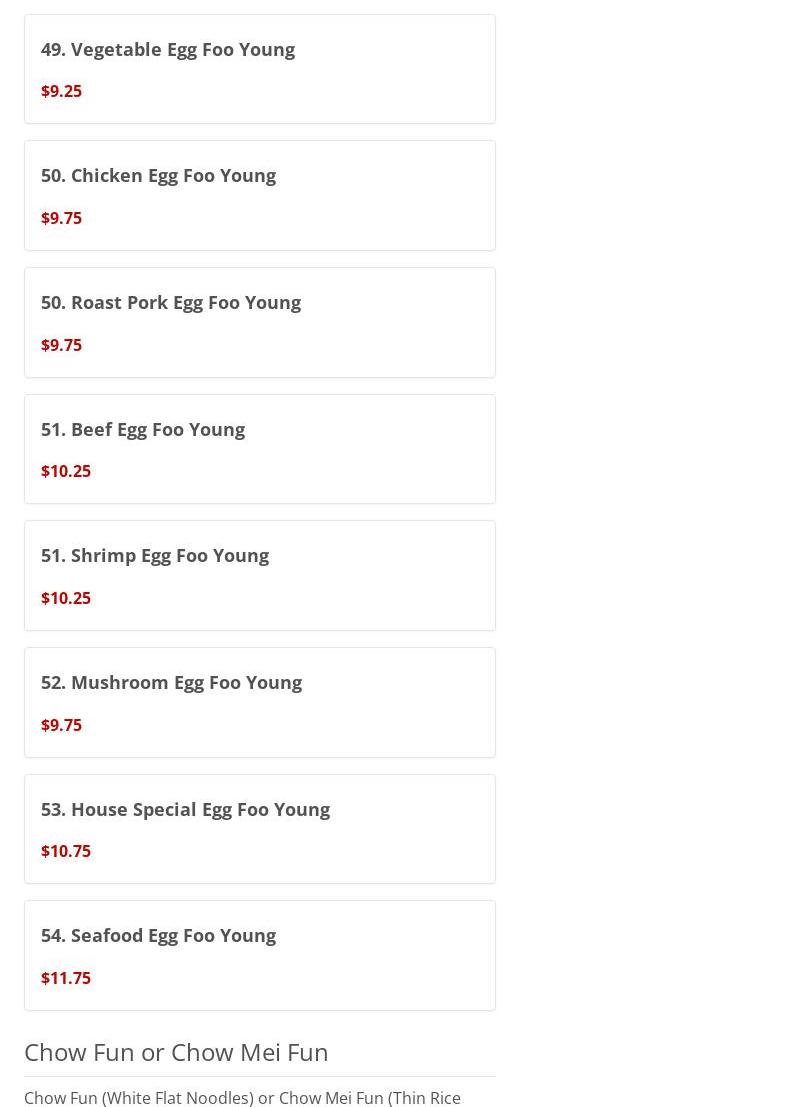Open Vegetable Egg Foo Young item
Image resolution: width=785 pixels, height=1107 pixels.
(x=167, y=49)
